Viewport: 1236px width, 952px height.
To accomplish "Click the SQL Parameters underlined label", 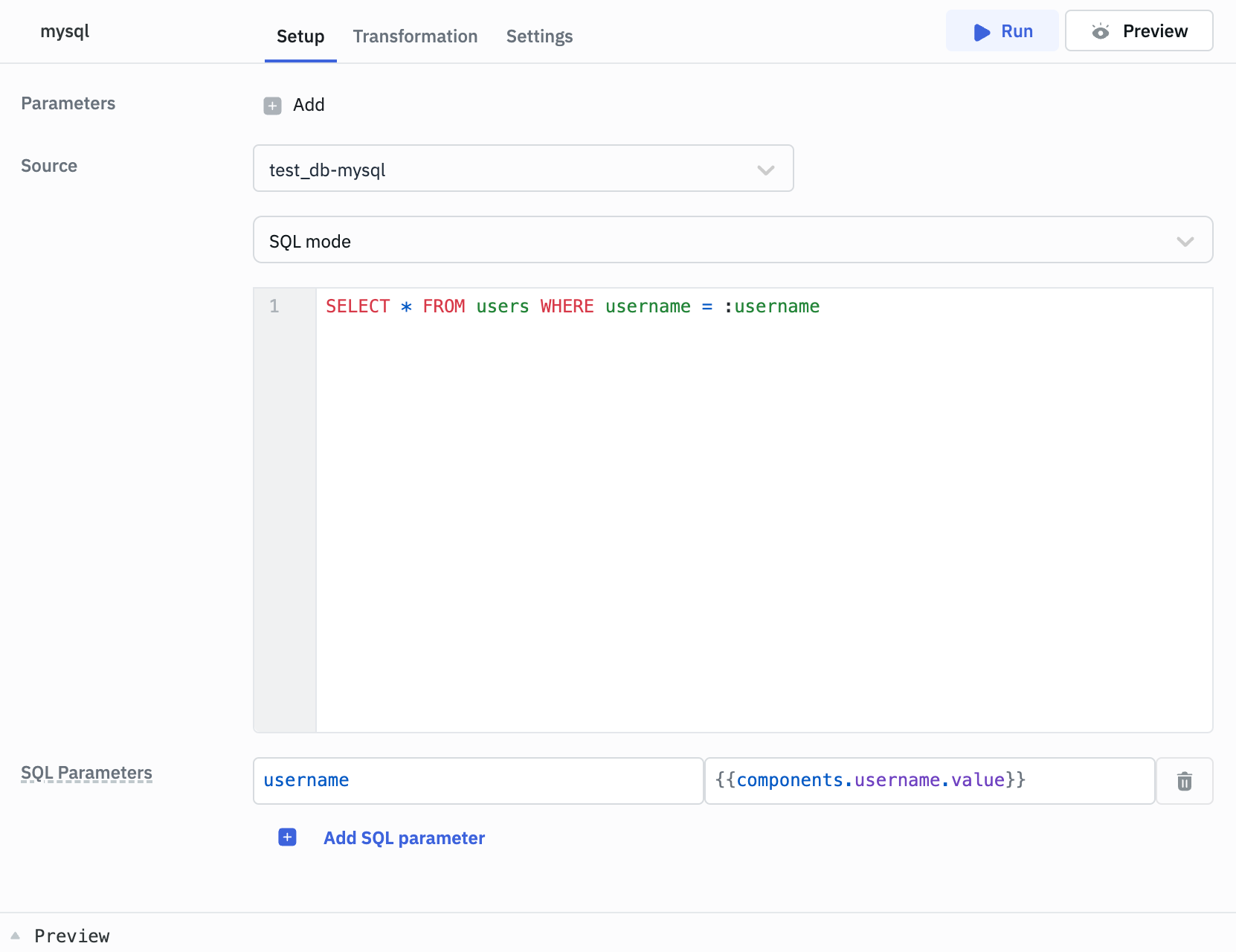I will 86,773.
